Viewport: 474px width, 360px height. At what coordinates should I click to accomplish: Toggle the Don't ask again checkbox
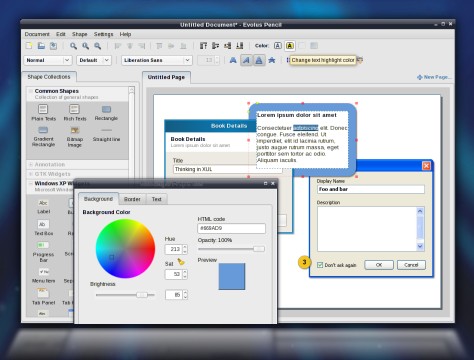(x=320, y=265)
